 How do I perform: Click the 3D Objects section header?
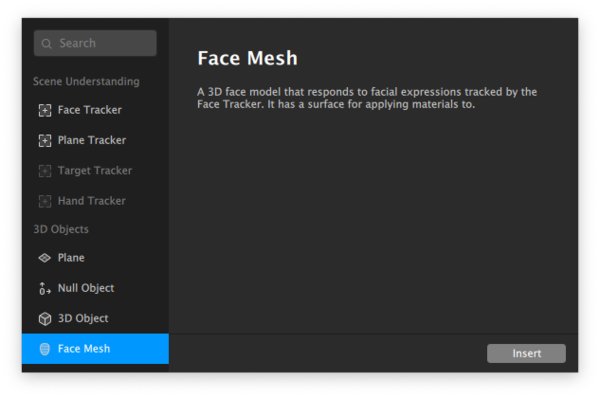pos(61,229)
